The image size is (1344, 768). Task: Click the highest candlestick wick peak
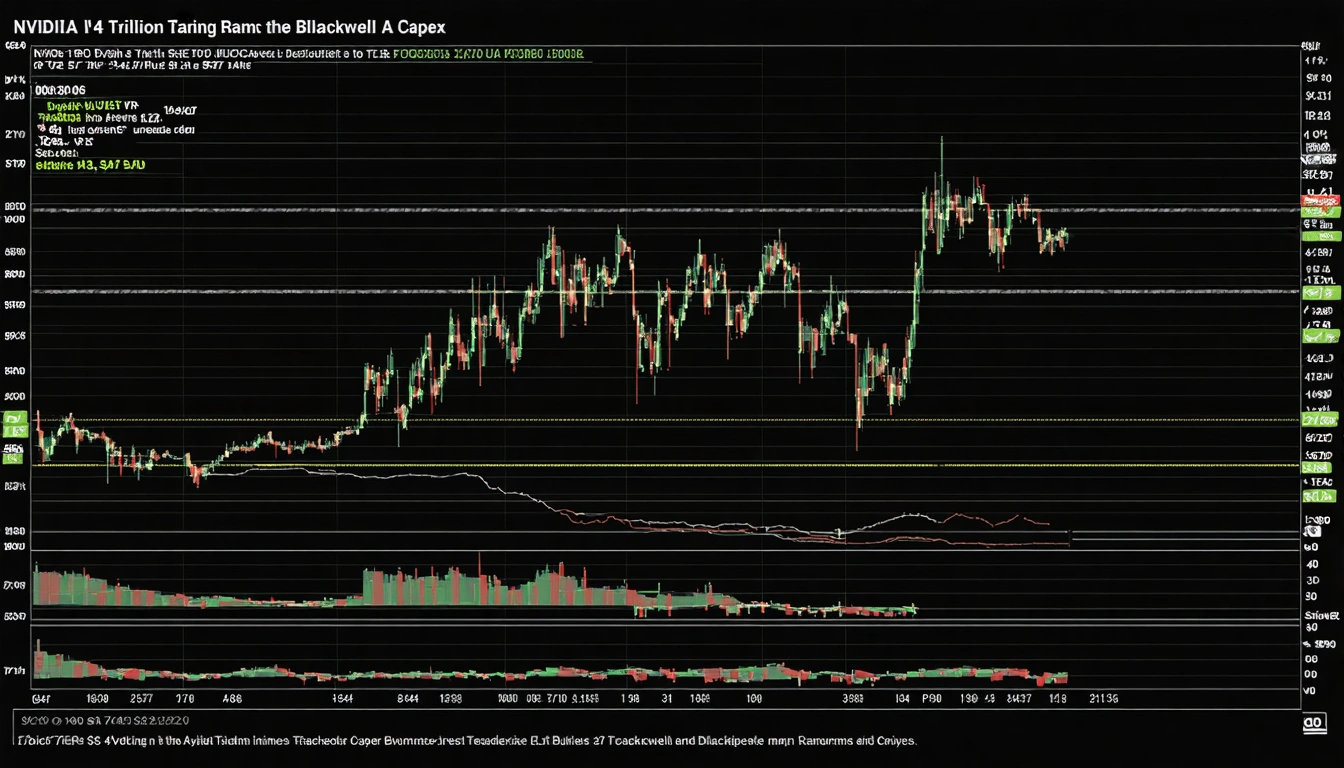(x=941, y=140)
